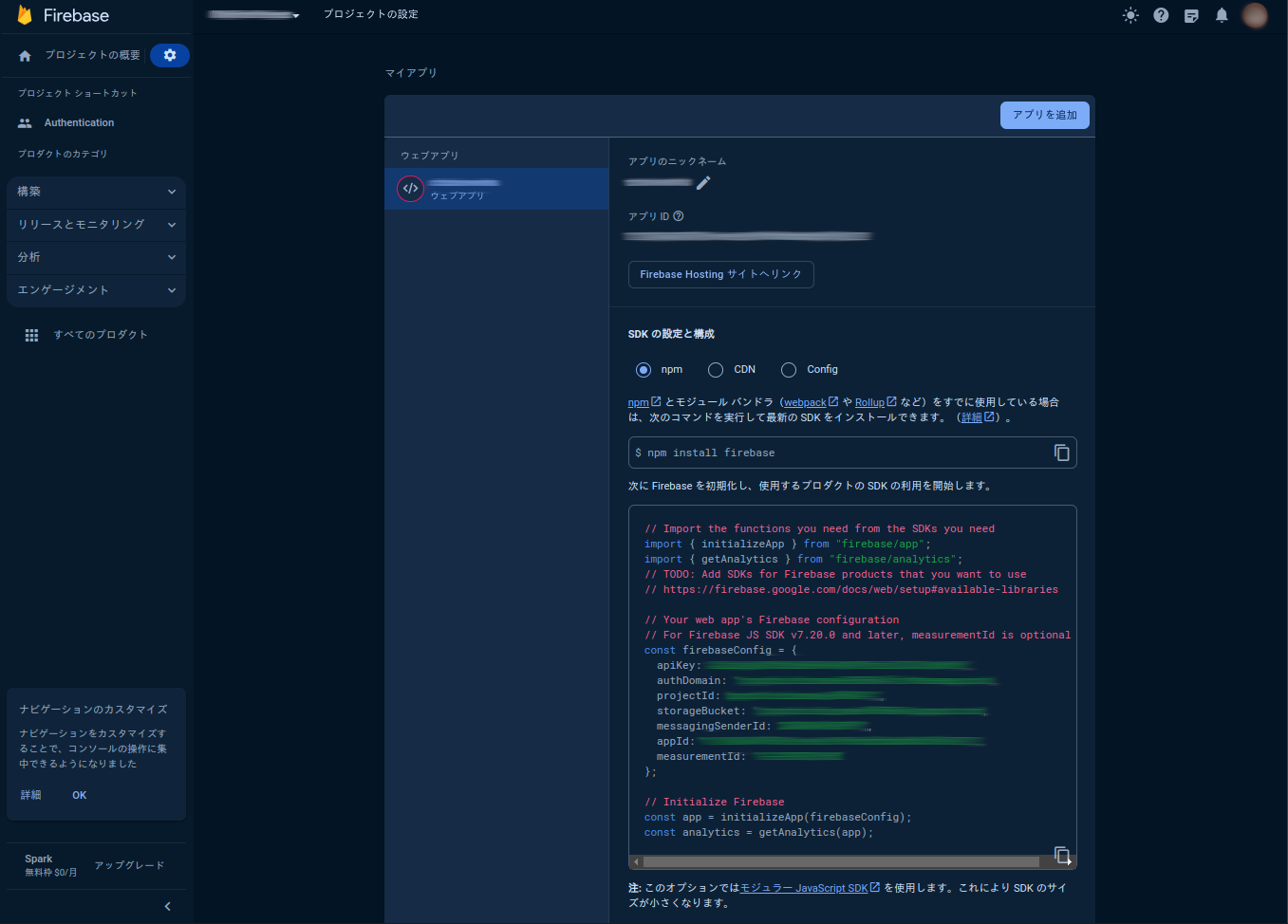The height and width of the screenshot is (924, 1288).
Task: Expand the 構築 section
Action: tap(96, 192)
